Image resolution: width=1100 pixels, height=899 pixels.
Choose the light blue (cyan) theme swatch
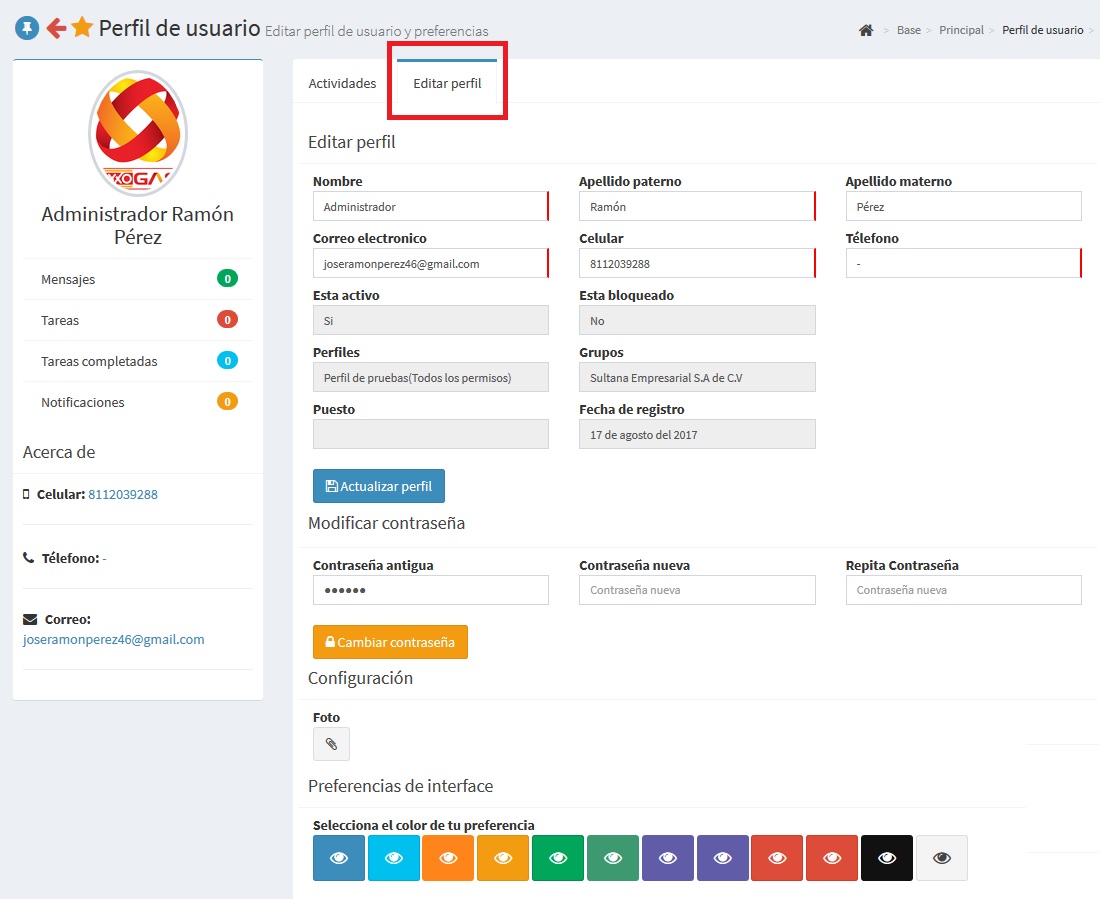[394, 858]
